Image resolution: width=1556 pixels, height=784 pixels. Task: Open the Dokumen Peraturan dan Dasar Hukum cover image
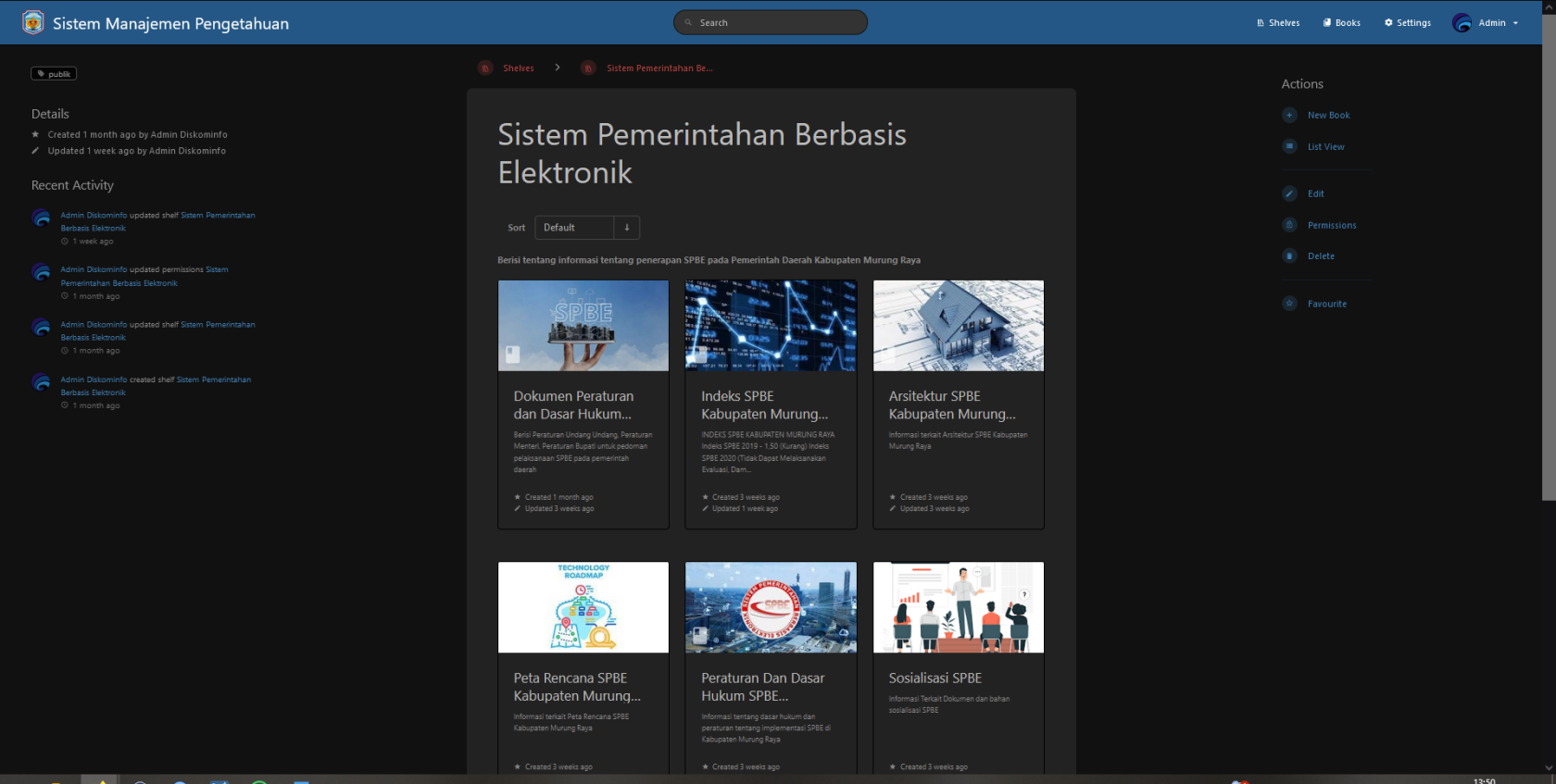coord(583,326)
